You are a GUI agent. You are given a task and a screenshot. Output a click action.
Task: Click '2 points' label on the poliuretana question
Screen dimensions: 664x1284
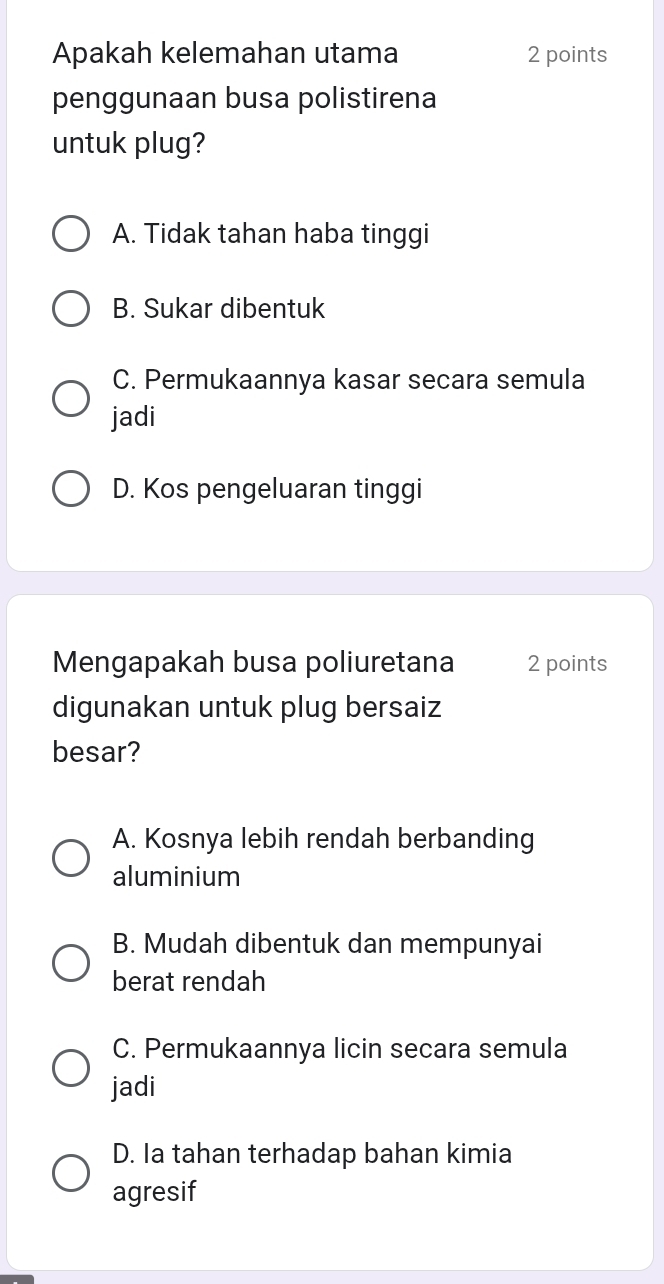pyautogui.click(x=567, y=664)
